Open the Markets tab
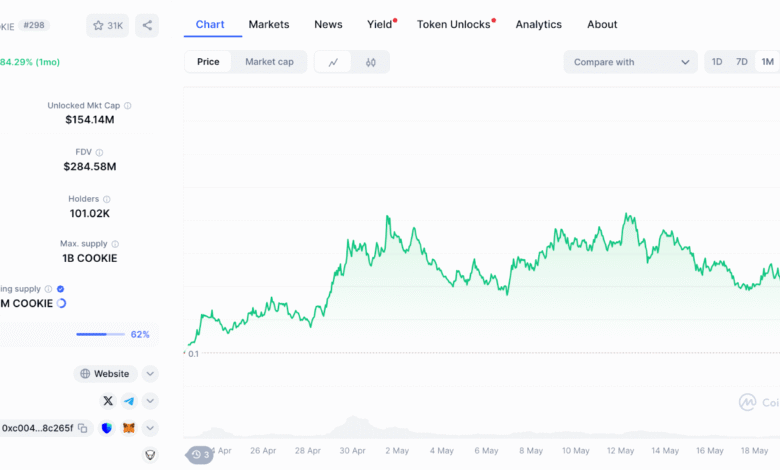The image size is (780, 470). [269, 24]
